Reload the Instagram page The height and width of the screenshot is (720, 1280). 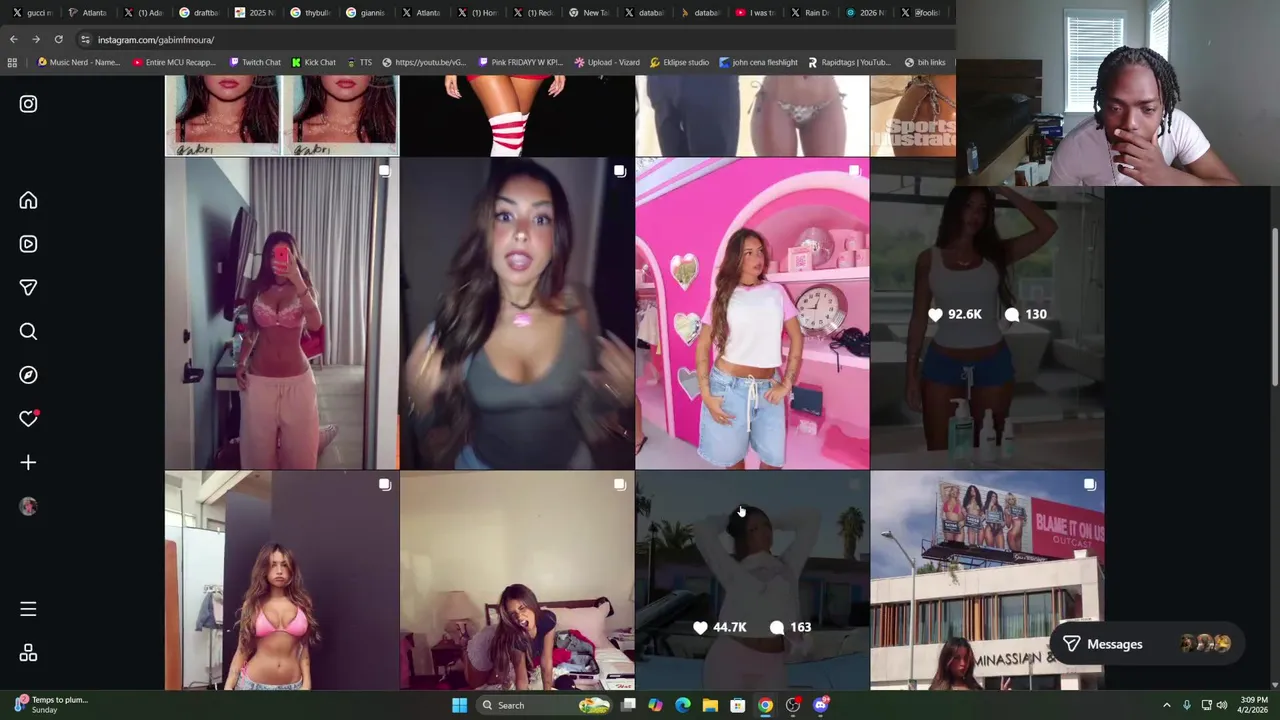(58, 40)
